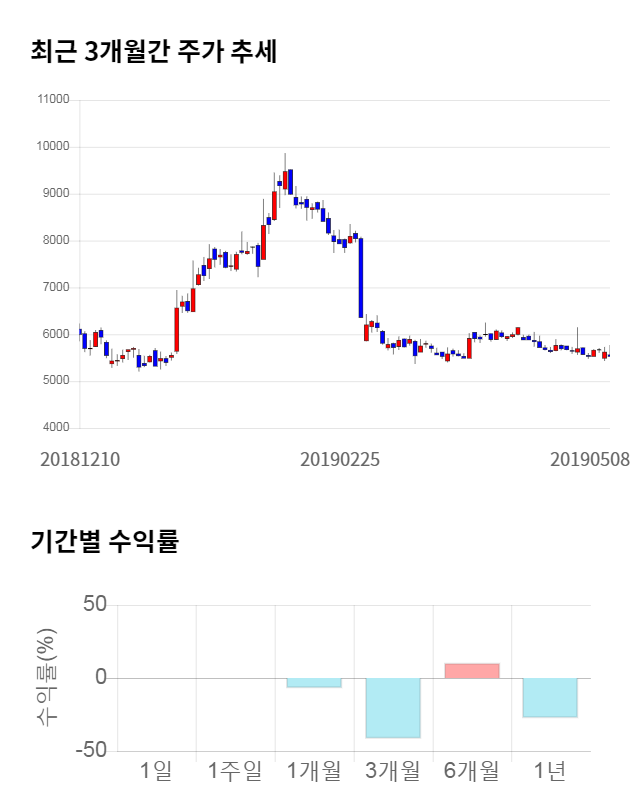The height and width of the screenshot is (810, 640).
Task: Click the 3개월 period axis label
Action: (392, 771)
